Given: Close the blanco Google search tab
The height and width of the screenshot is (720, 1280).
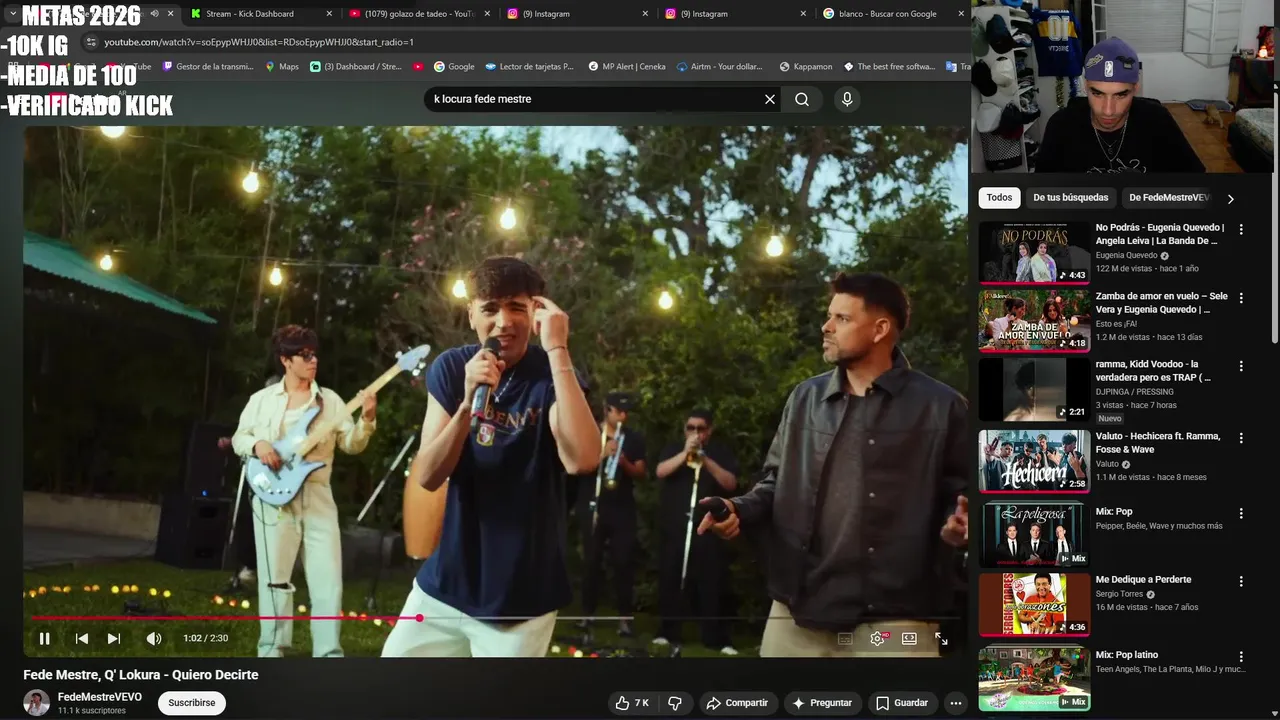Looking at the screenshot, I should (x=961, y=14).
